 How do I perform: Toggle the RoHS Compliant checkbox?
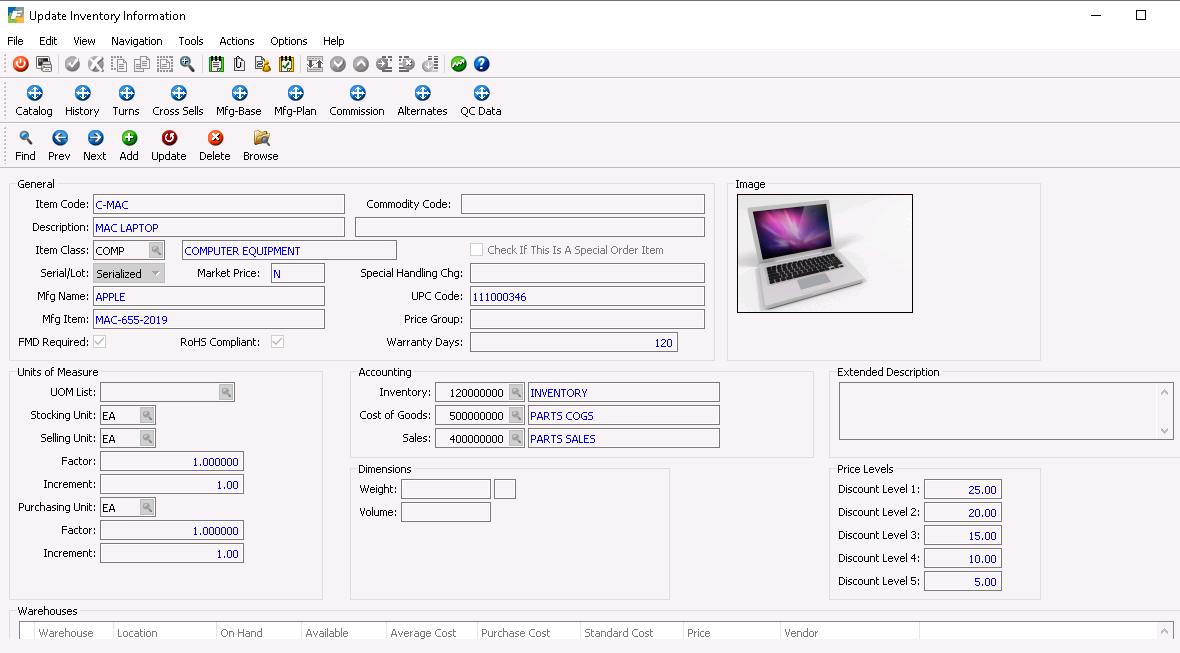[277, 342]
